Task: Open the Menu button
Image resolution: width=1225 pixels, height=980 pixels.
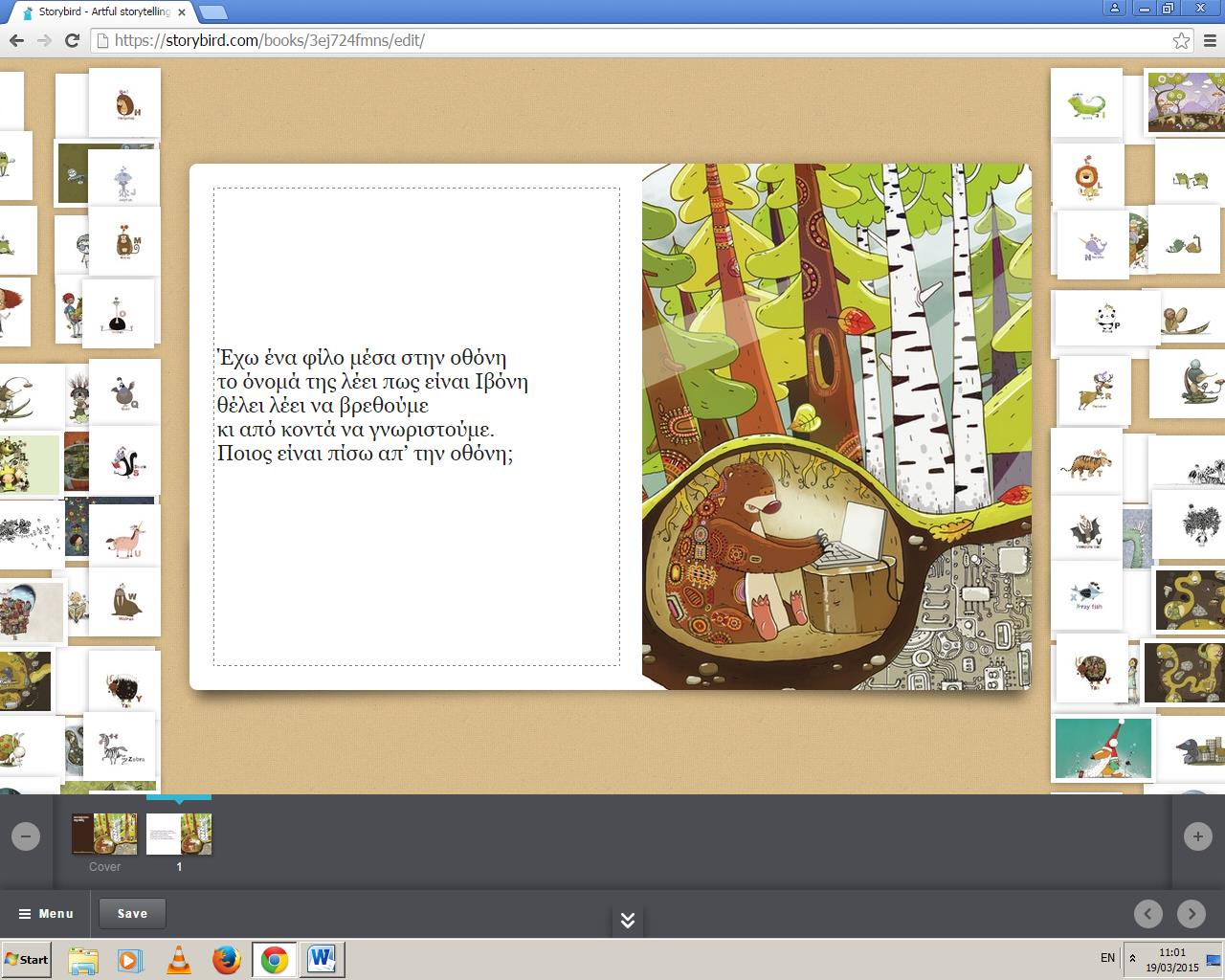Action: coord(46,914)
